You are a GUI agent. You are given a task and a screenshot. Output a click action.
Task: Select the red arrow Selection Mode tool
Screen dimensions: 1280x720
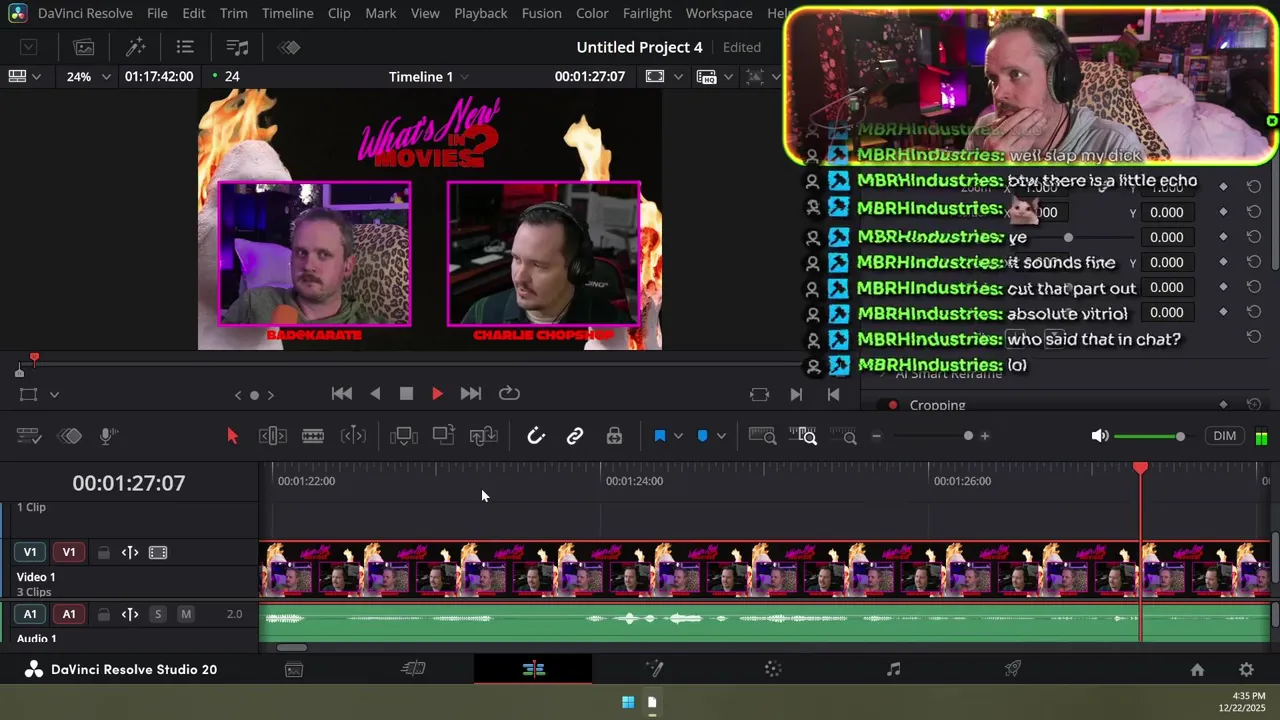pyautogui.click(x=232, y=436)
